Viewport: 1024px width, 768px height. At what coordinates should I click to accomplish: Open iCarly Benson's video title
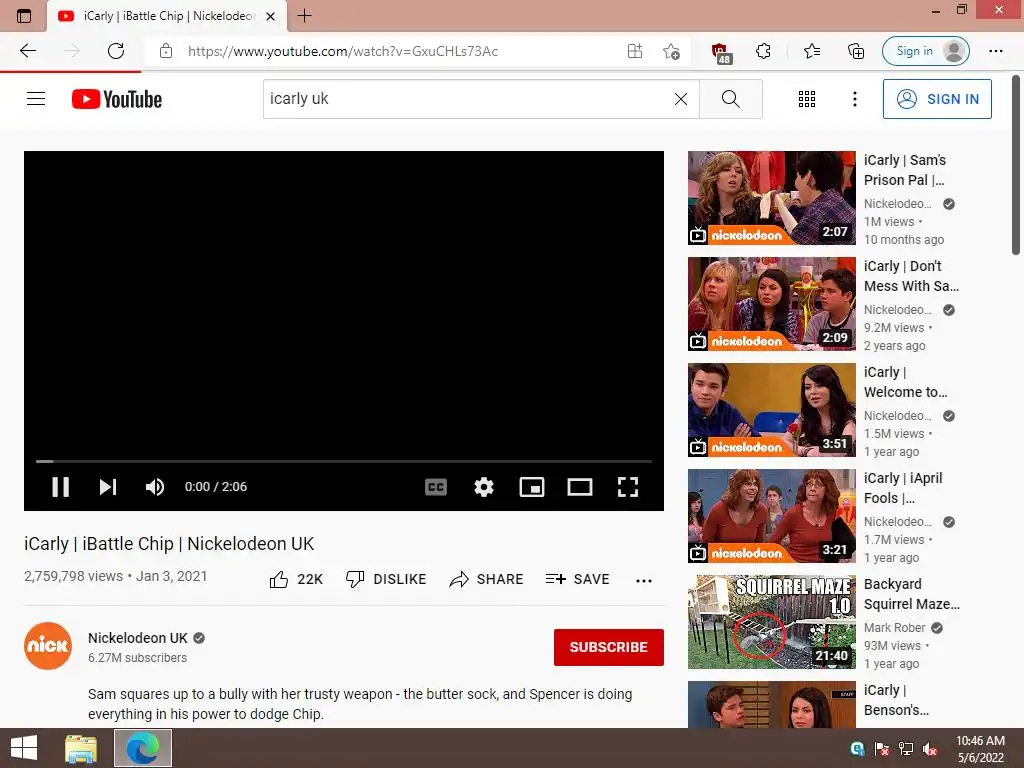coord(896,699)
